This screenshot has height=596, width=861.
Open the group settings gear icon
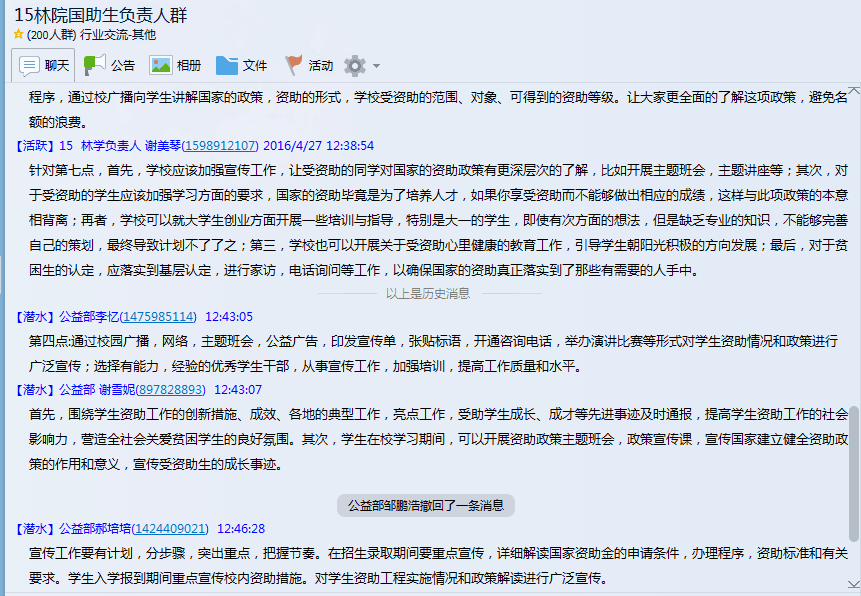[354, 66]
